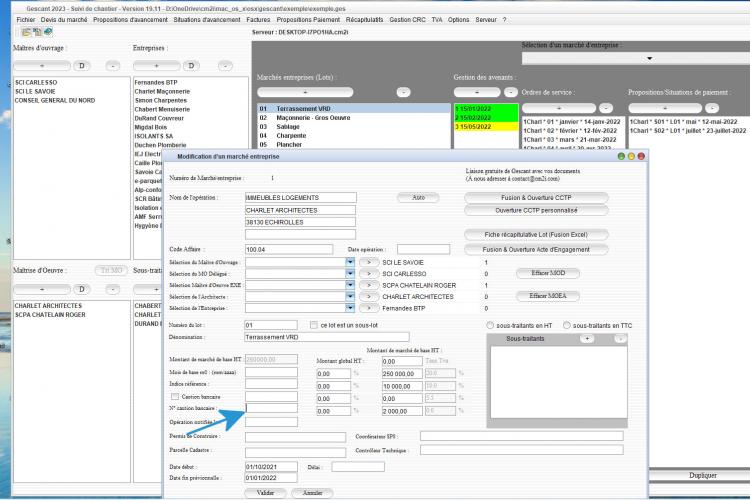
Task: Remove Ordre de service with - button
Action: [x=606, y=108]
